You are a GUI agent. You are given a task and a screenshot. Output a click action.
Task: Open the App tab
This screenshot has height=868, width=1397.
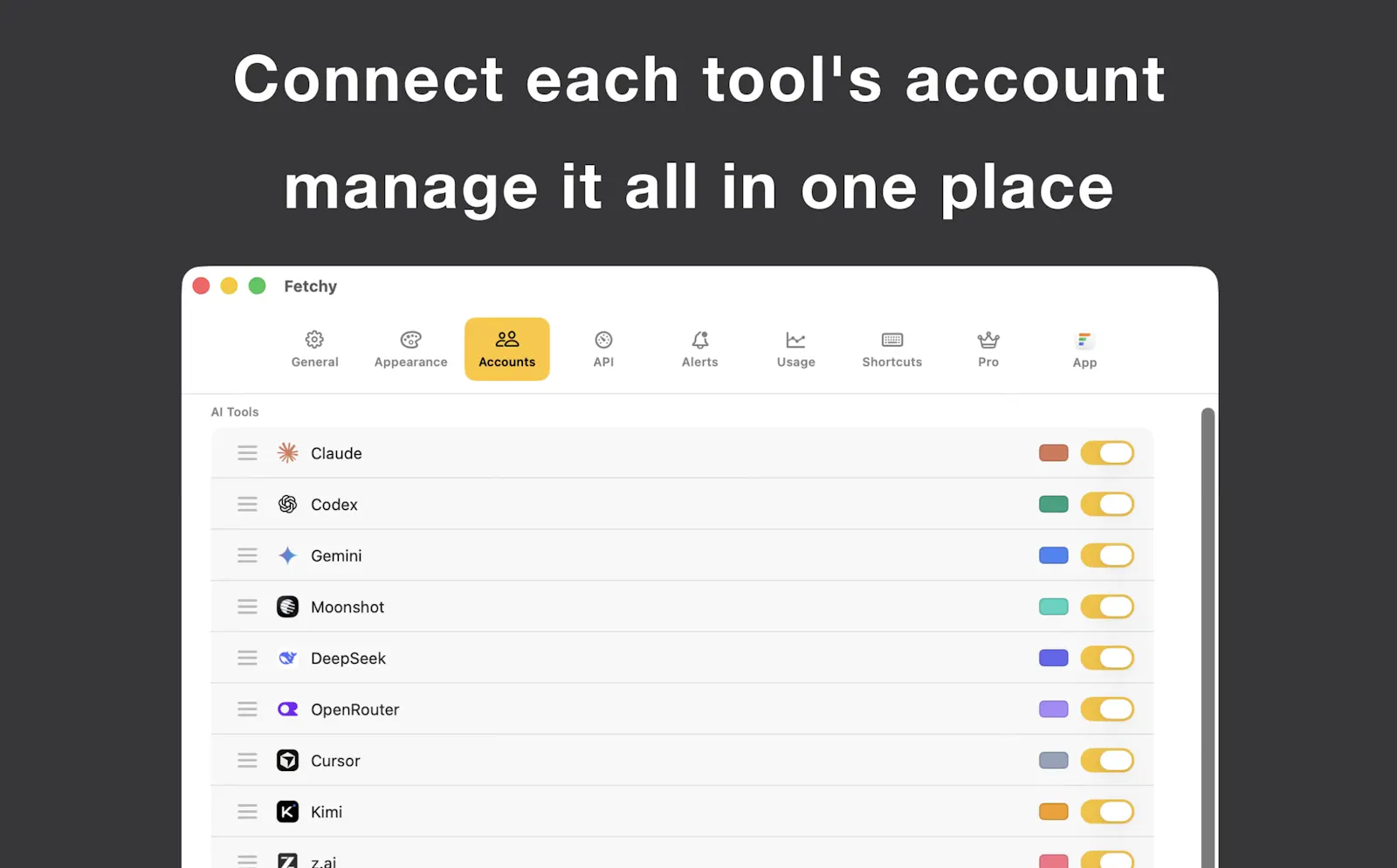click(1084, 349)
